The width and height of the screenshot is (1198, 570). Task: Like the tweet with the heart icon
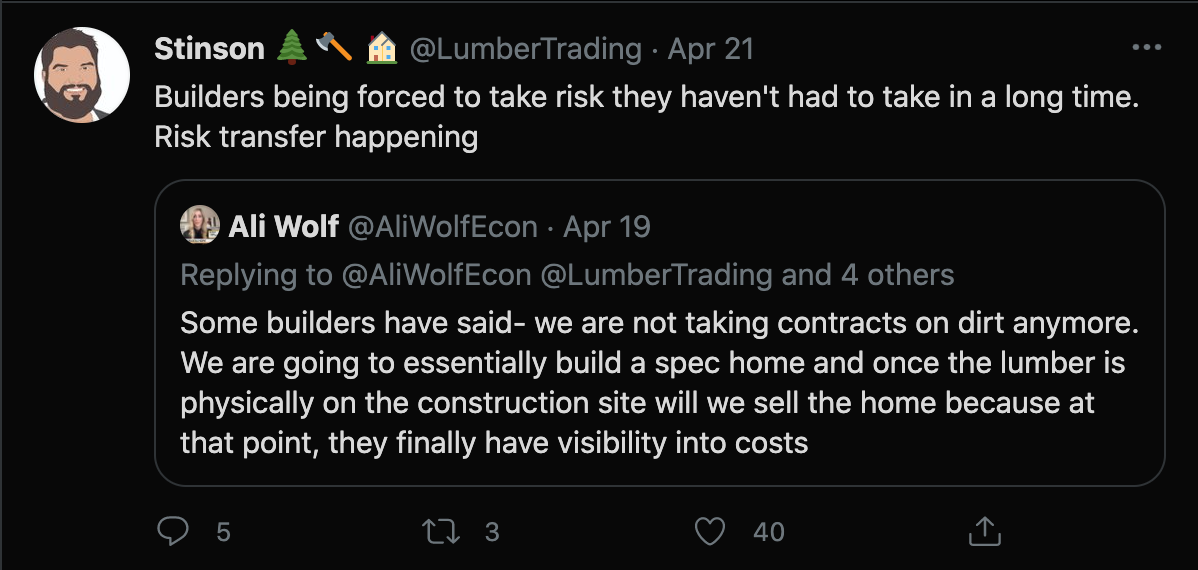709,531
